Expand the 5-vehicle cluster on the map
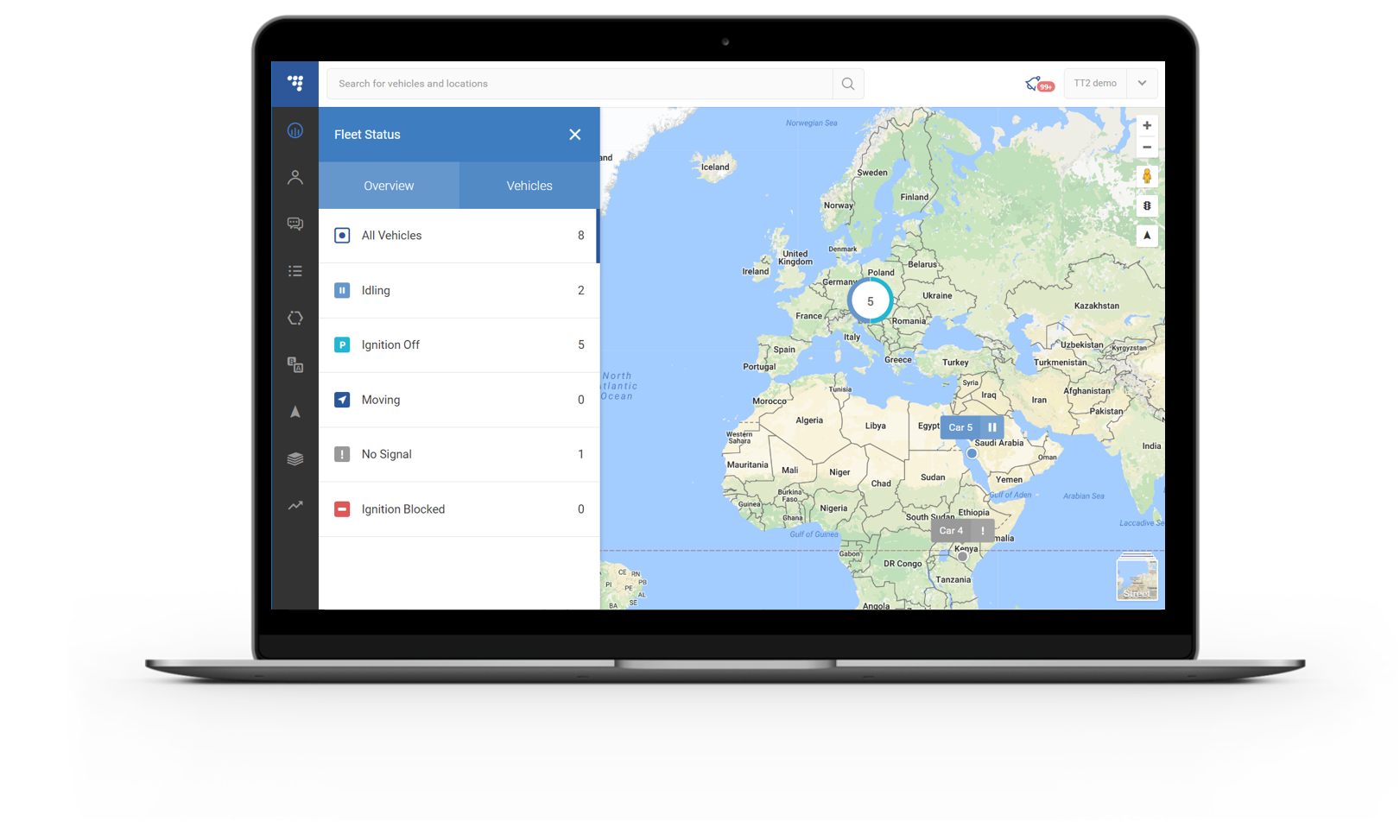The image size is (1400, 840). coord(870,301)
